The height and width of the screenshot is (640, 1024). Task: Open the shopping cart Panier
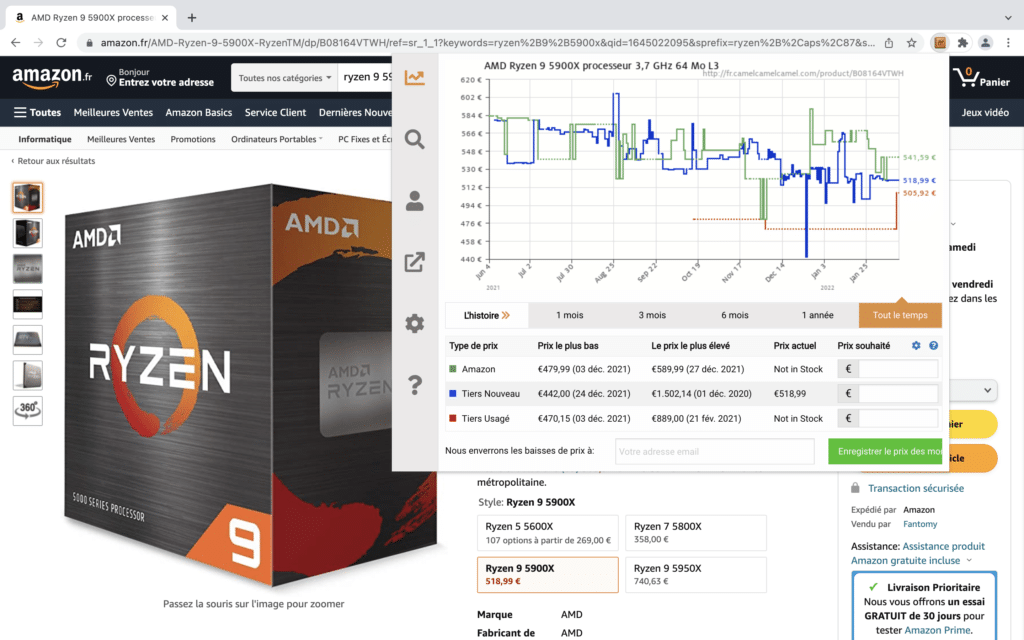(x=981, y=78)
